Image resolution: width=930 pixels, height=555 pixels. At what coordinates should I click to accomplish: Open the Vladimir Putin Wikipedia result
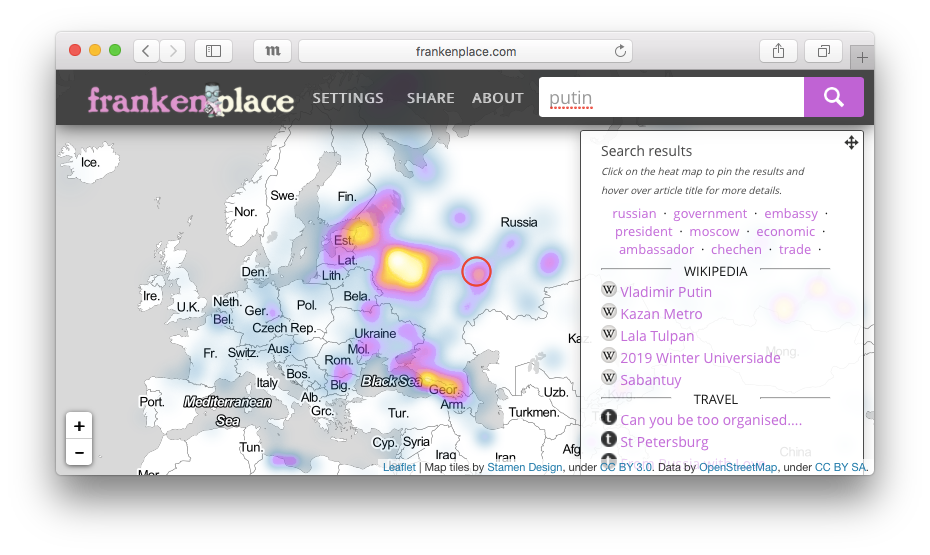pos(666,292)
